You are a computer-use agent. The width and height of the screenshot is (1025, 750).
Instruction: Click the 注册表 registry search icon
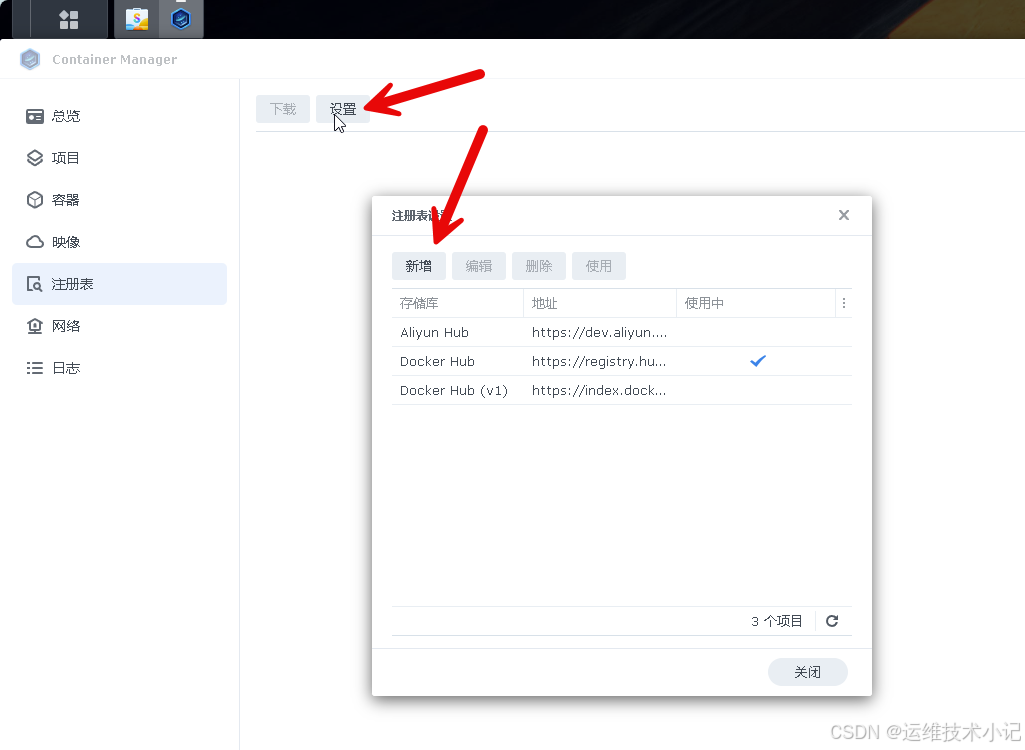35,284
